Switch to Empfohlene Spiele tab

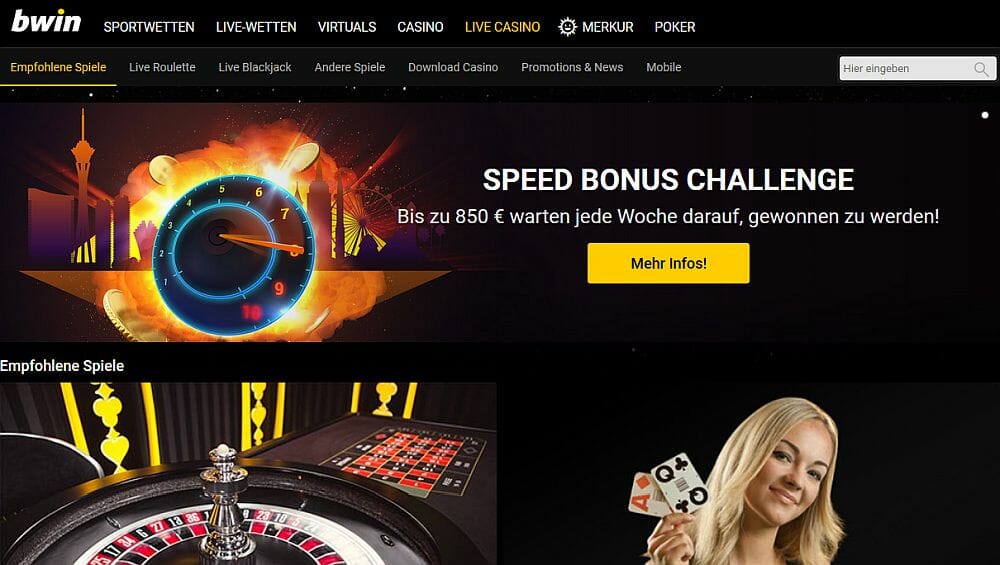tap(58, 67)
